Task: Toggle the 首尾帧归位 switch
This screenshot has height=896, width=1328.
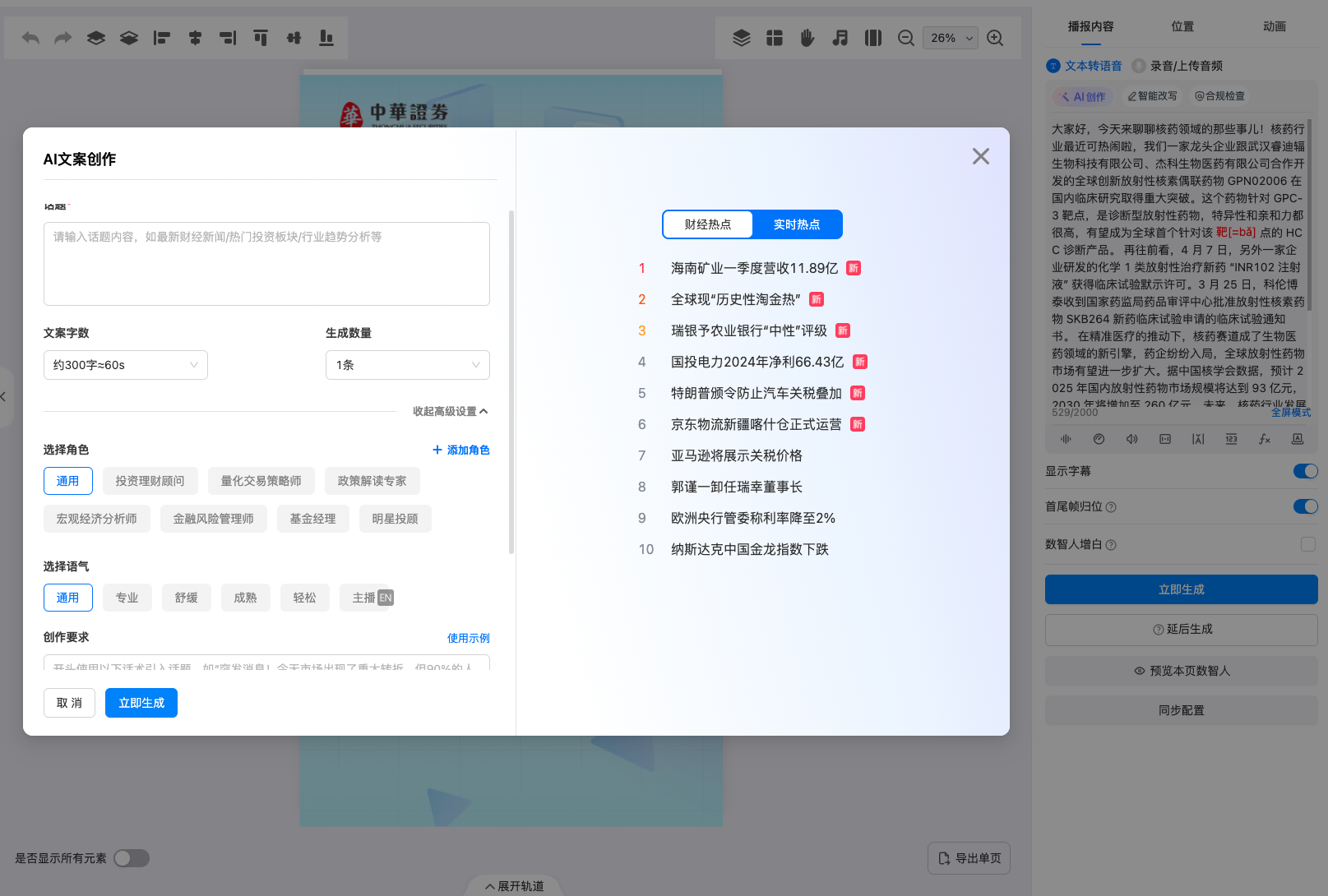Action: click(x=1304, y=506)
